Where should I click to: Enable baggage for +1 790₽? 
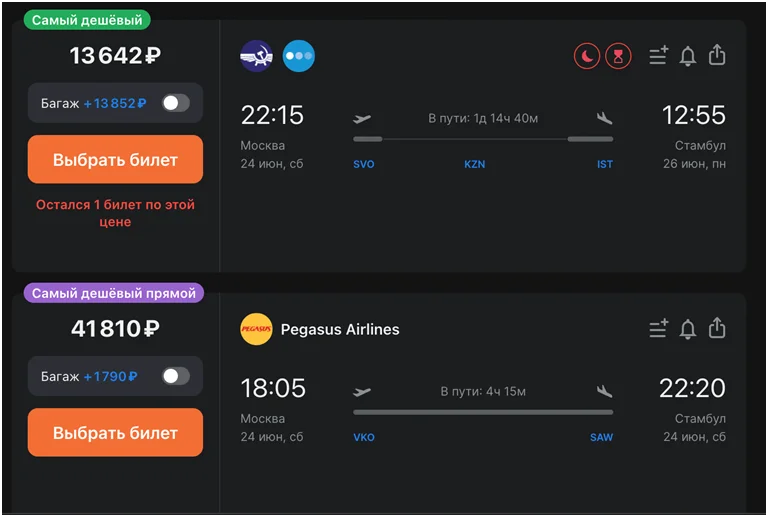[x=175, y=376]
